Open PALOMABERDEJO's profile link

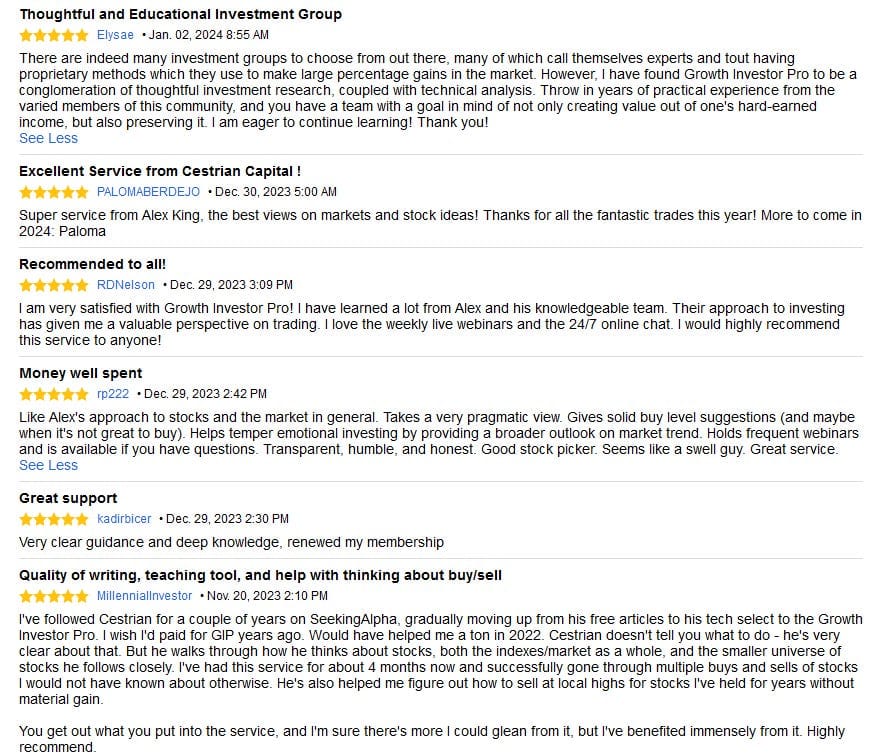148,192
